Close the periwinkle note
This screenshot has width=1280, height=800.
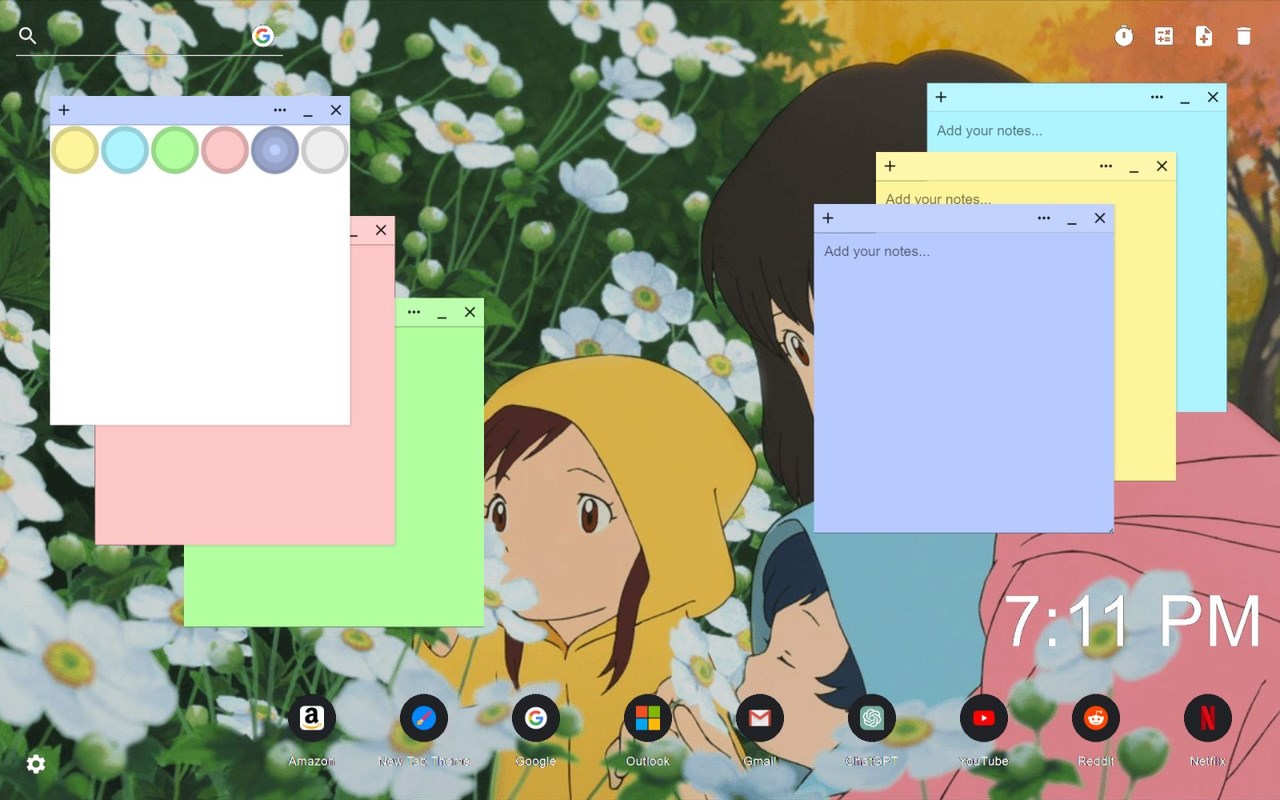tap(1100, 218)
